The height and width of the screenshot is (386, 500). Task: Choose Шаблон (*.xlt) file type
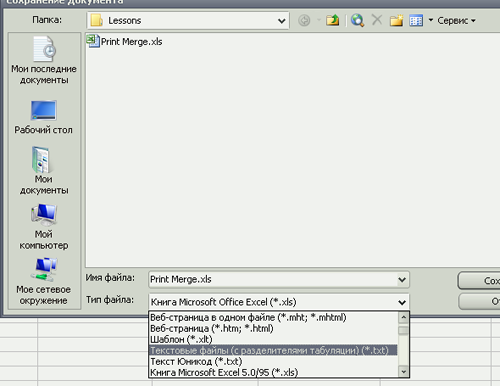point(273,339)
